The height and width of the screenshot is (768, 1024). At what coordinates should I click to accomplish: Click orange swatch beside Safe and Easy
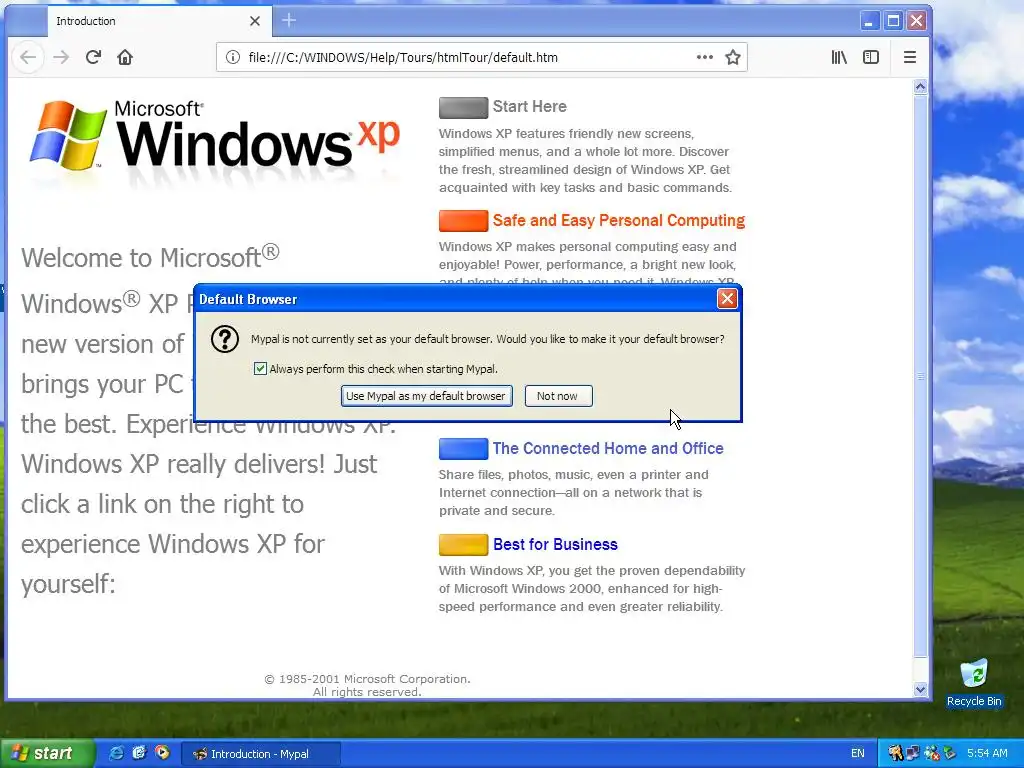[463, 221]
